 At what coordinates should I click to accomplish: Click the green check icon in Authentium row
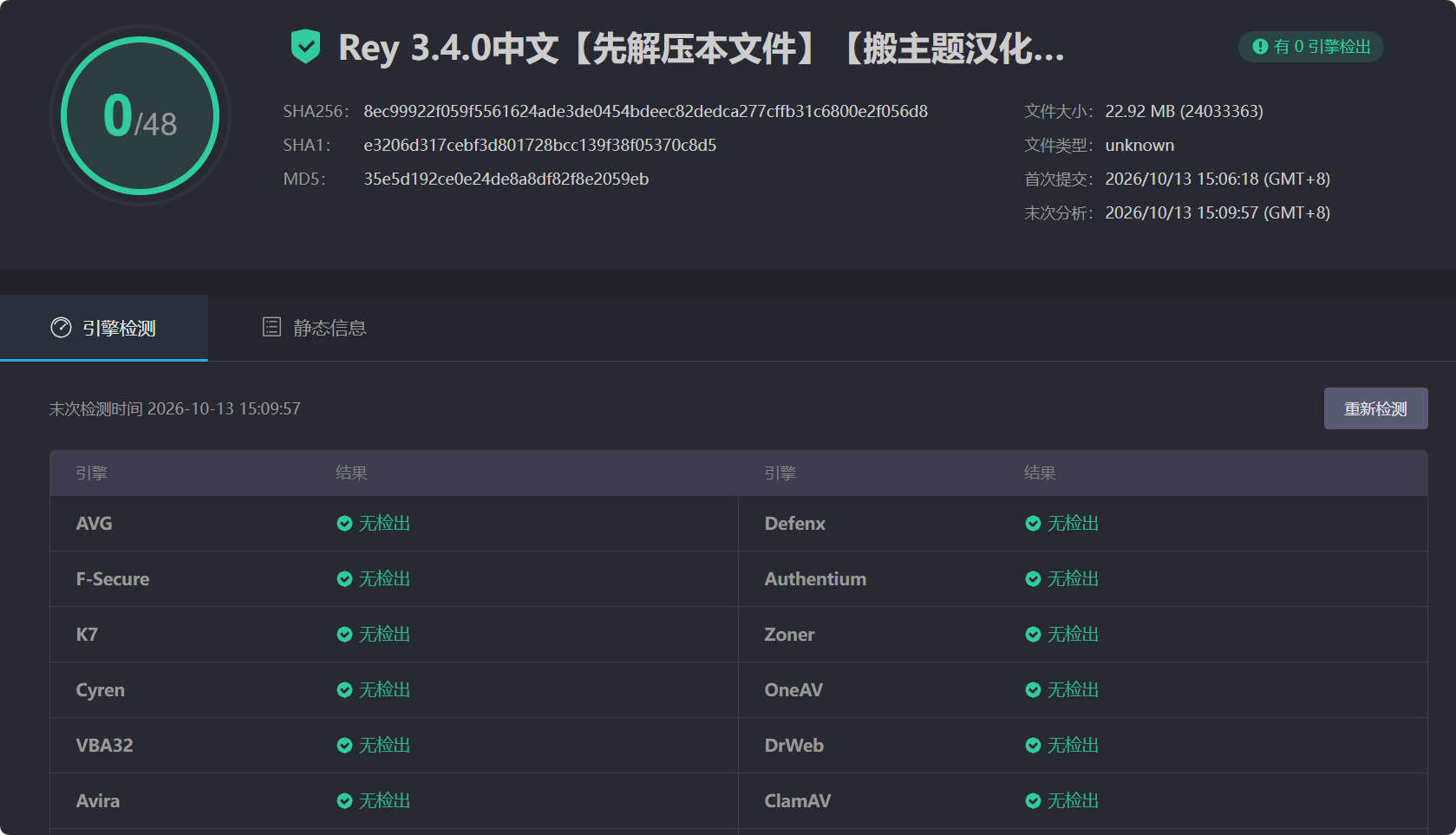coord(1033,579)
